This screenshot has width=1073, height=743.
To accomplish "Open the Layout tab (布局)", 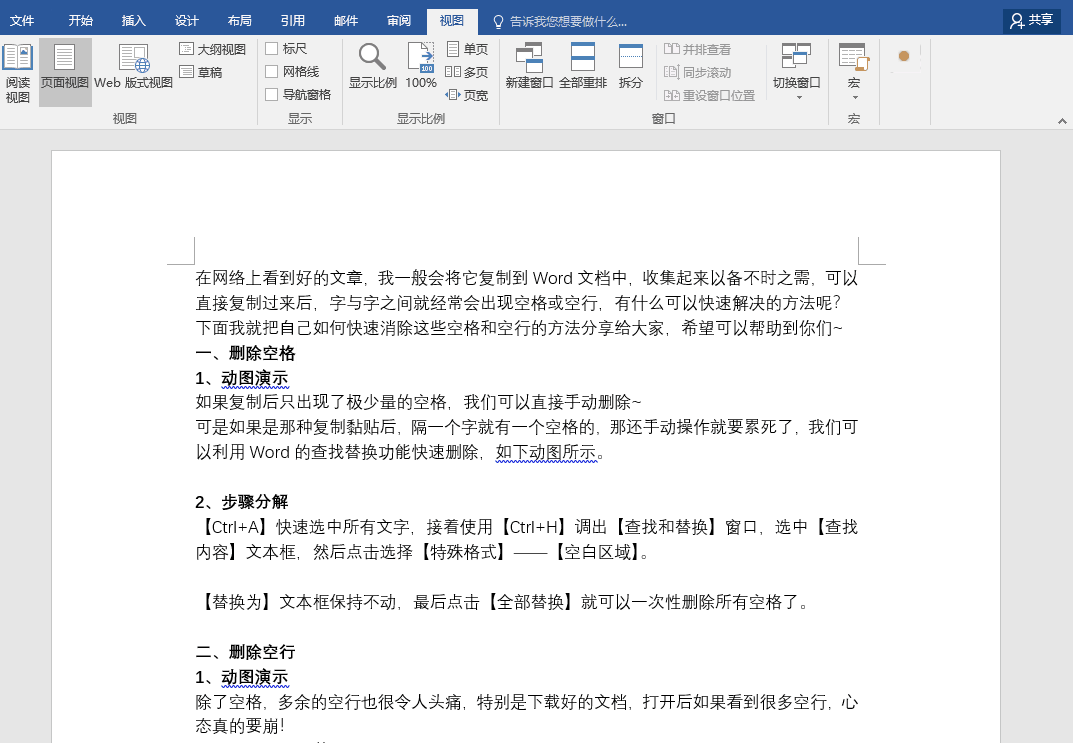I will click(240, 21).
